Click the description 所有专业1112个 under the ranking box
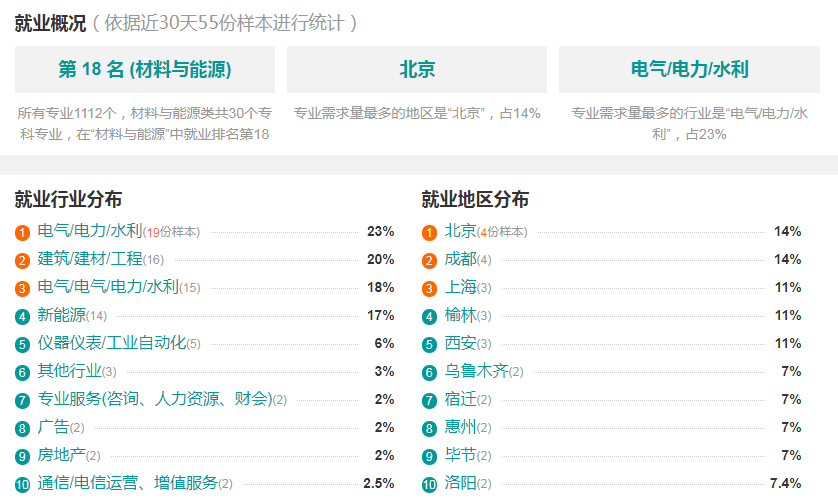Viewport: 838px width, 499px height. [145, 123]
